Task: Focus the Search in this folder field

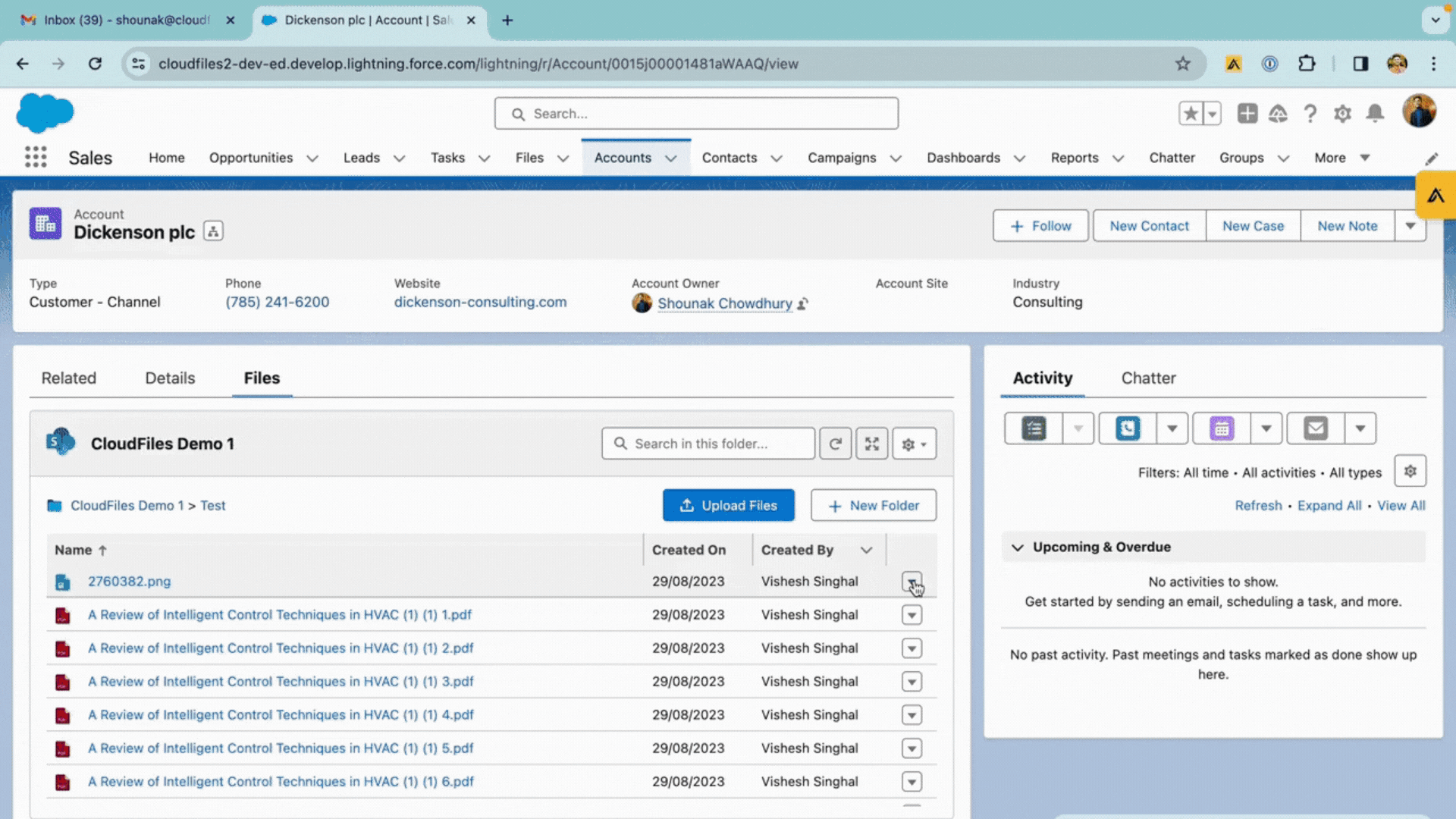Action: pos(708,444)
